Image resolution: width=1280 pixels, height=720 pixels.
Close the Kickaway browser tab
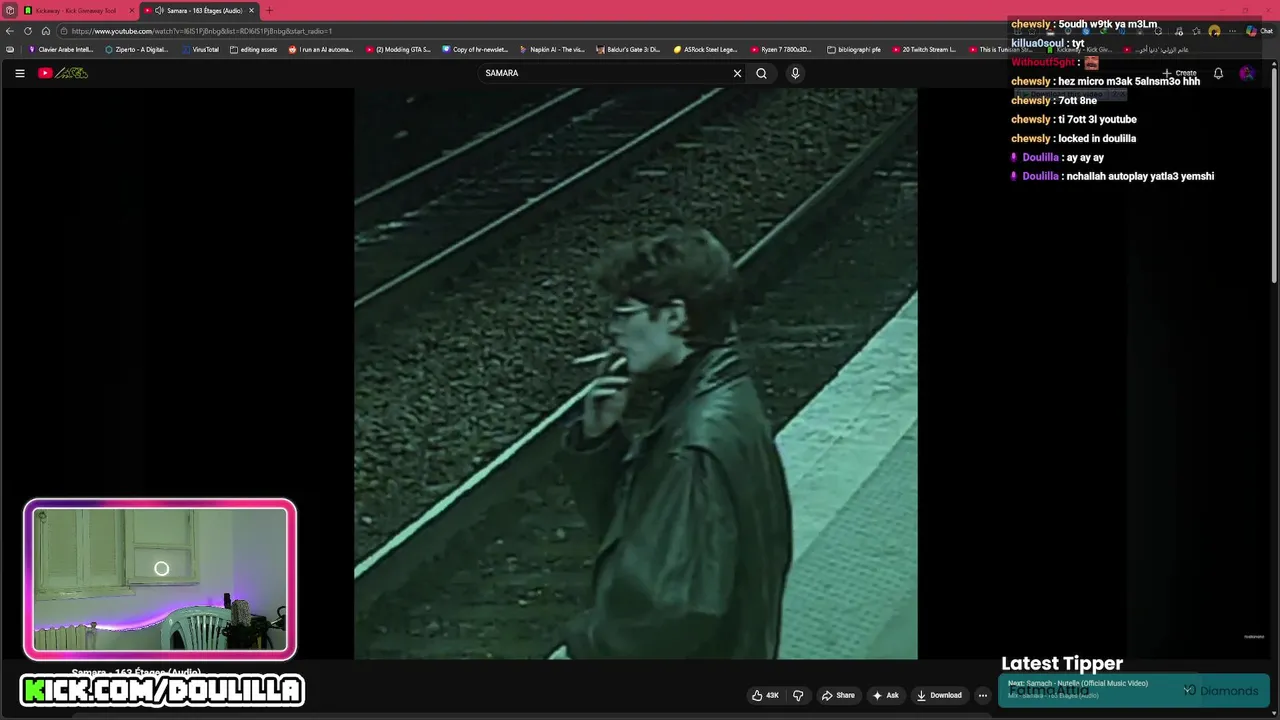(131, 10)
